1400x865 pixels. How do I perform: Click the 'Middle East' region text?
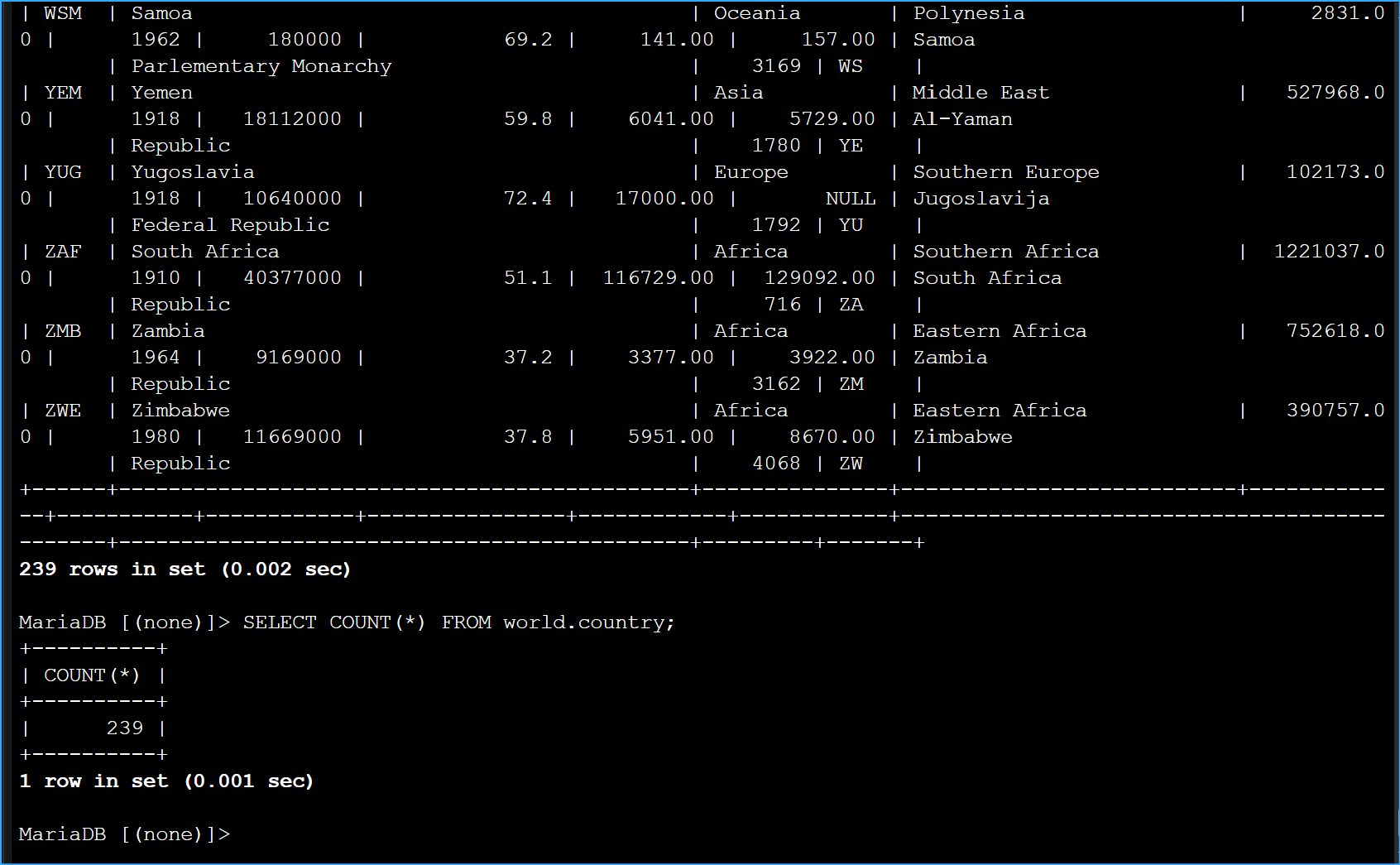pos(980,93)
